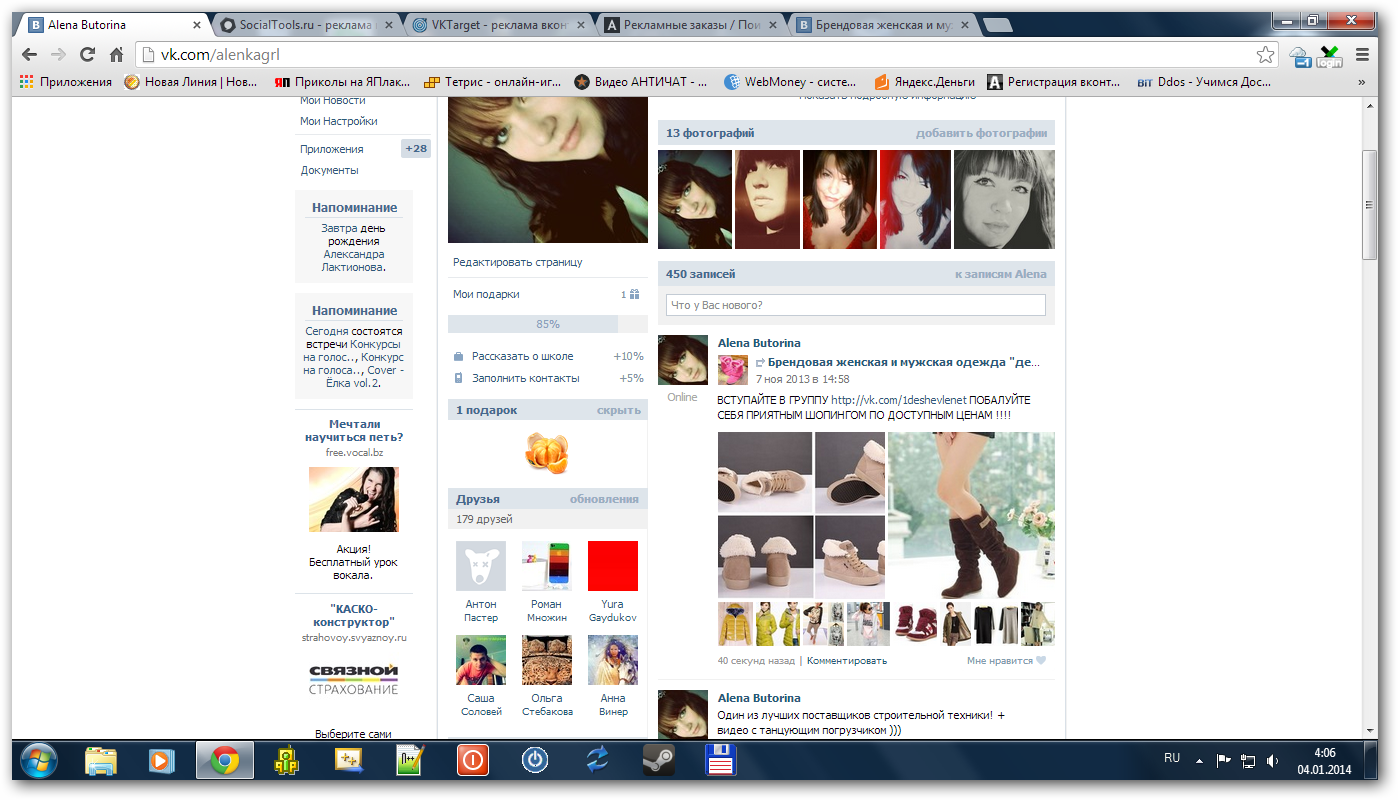Click the page vertical scrollbar thumb
The height and width of the screenshot is (800, 1398).
[x=1370, y=205]
